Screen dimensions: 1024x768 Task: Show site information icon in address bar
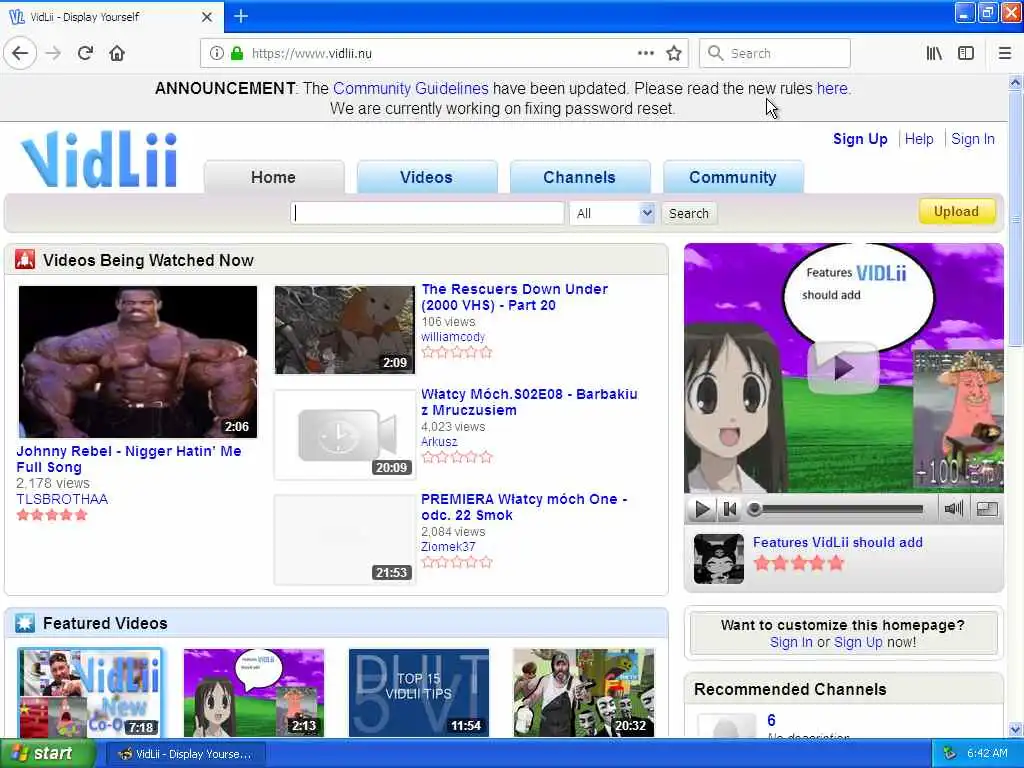click(216, 53)
